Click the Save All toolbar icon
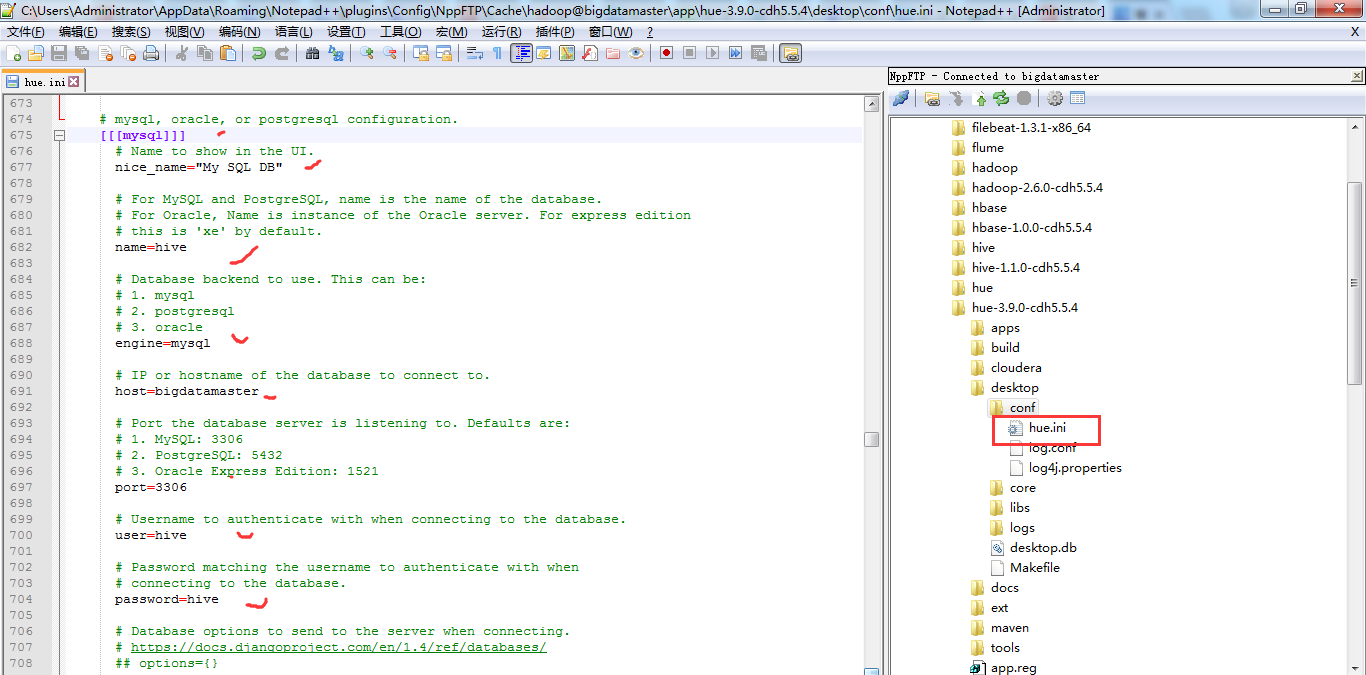The image size is (1366, 675). coord(82,53)
